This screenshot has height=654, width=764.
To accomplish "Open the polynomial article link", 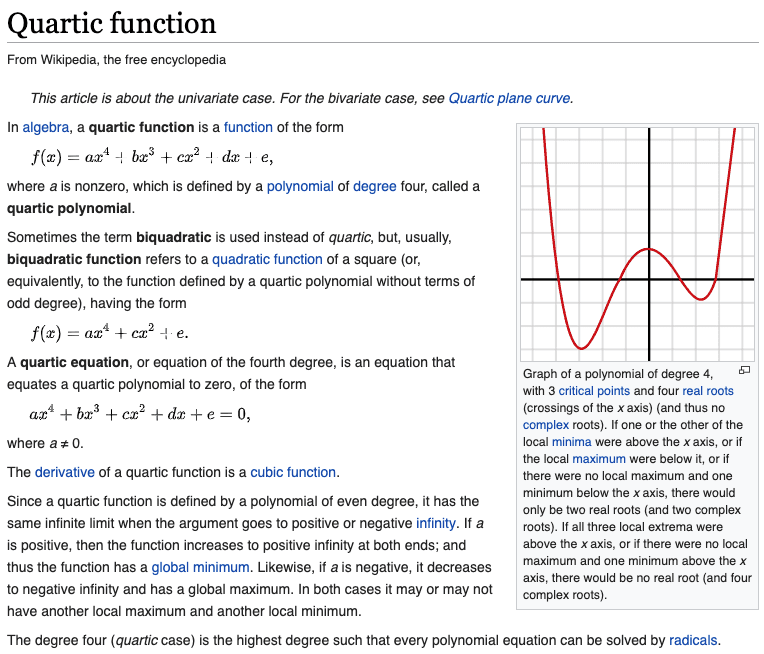I will coord(300,186).
